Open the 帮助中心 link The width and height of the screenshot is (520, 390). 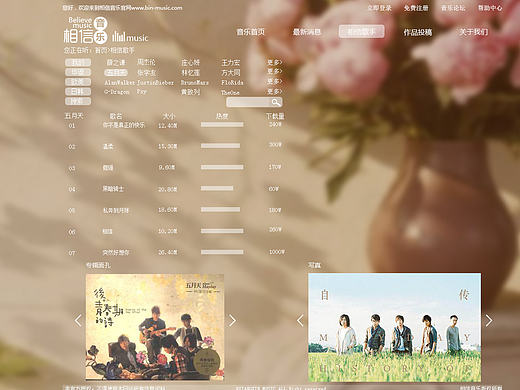[x=490, y=8]
